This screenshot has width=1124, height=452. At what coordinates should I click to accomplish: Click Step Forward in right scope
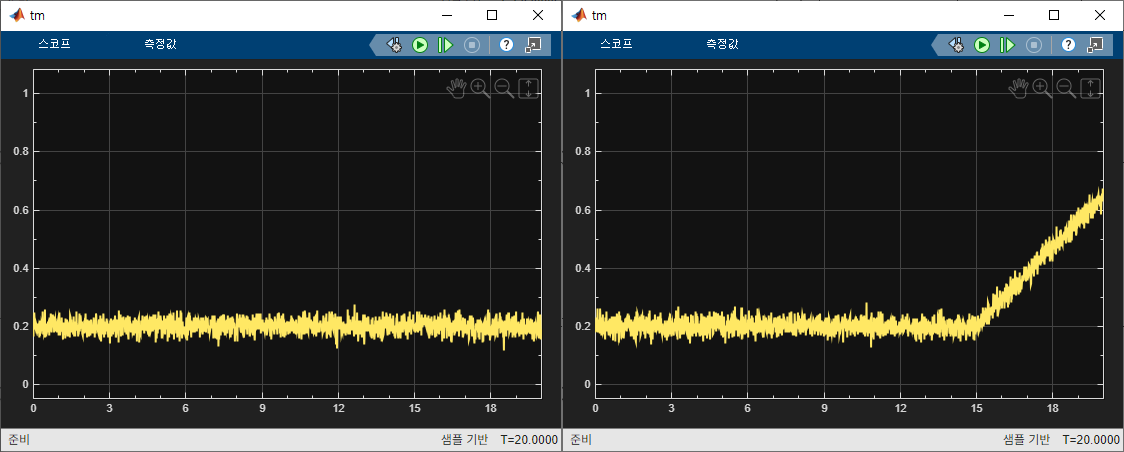[x=1007, y=45]
